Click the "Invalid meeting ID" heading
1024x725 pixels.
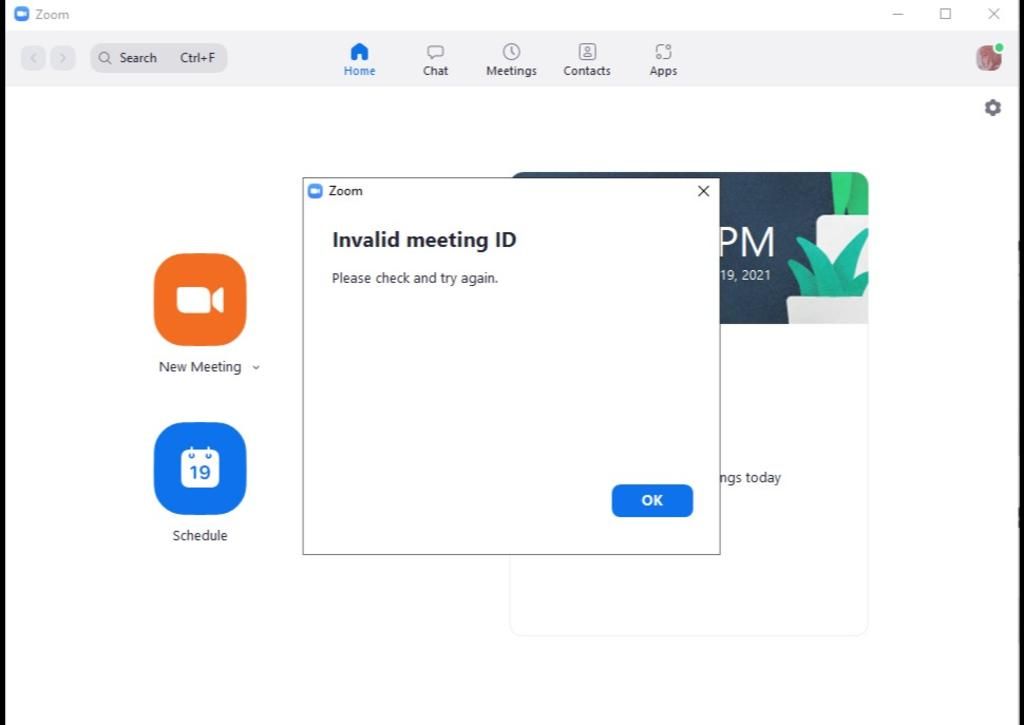pyautogui.click(x=424, y=240)
